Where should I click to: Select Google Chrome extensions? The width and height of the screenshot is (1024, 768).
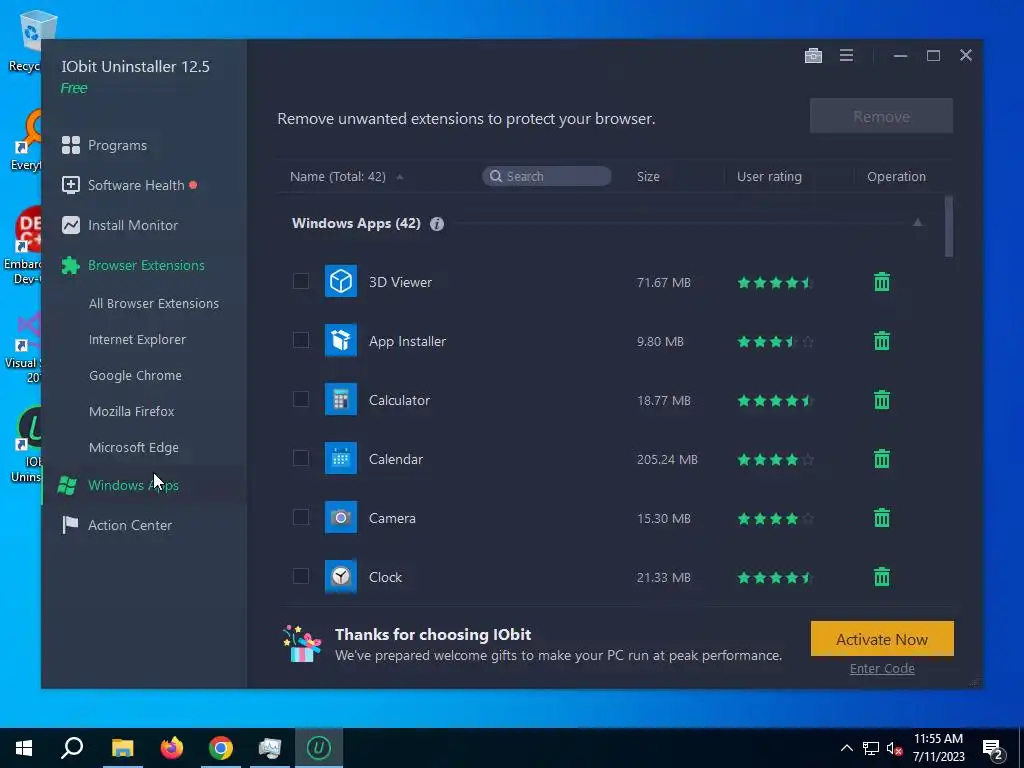tap(135, 376)
